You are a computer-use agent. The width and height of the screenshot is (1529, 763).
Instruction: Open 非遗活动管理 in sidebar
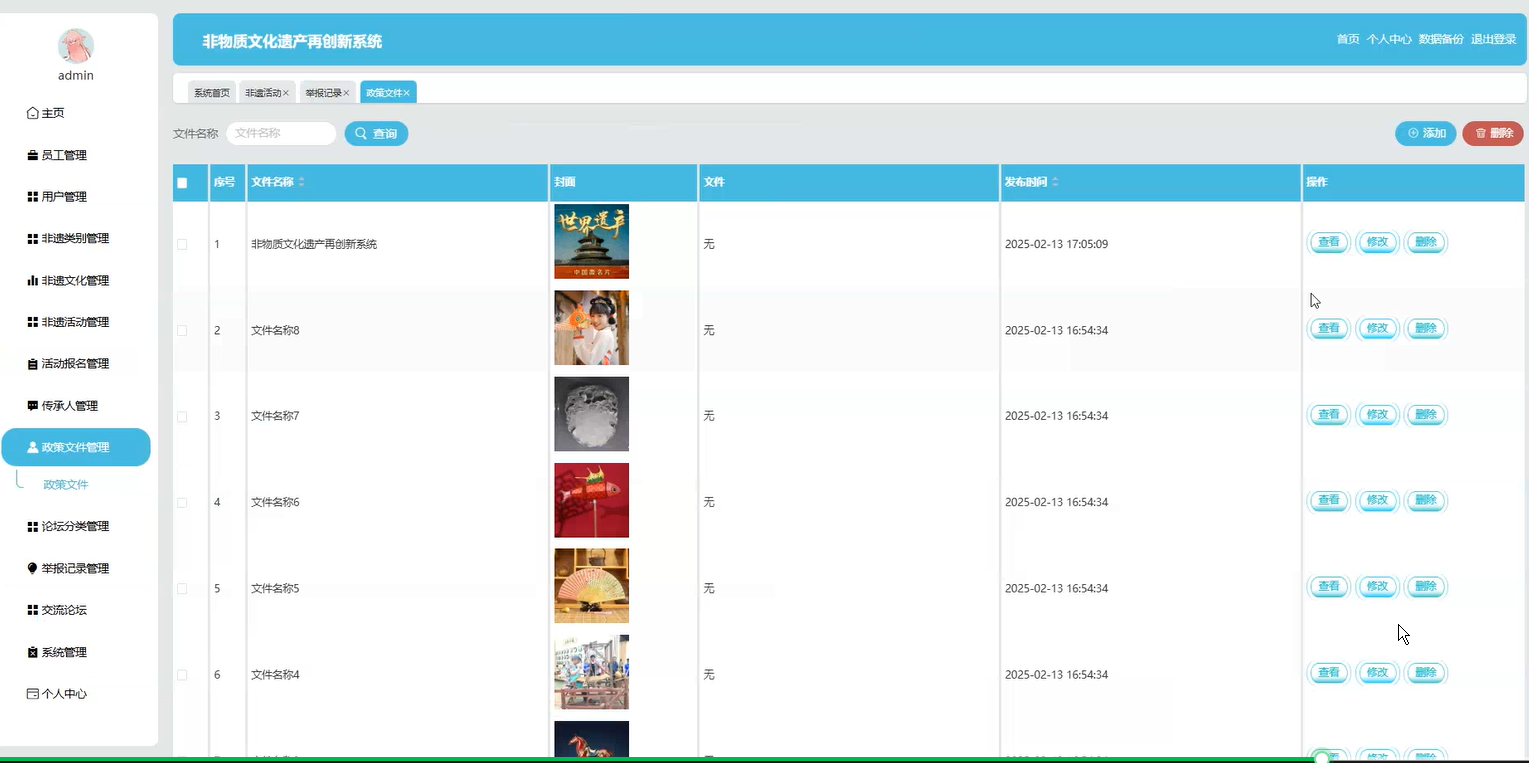(68, 322)
